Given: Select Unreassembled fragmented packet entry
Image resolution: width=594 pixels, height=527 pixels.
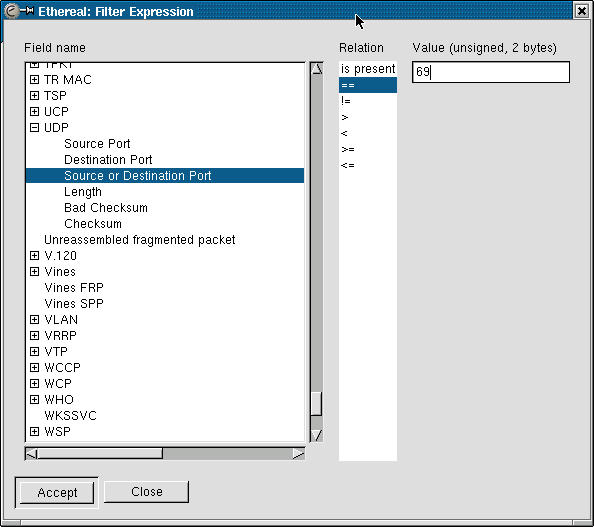Looking at the screenshot, I should [x=139, y=240].
